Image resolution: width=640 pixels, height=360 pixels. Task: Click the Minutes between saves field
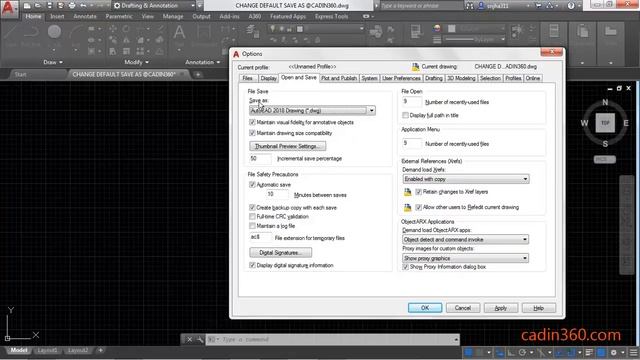pyautogui.click(x=277, y=195)
